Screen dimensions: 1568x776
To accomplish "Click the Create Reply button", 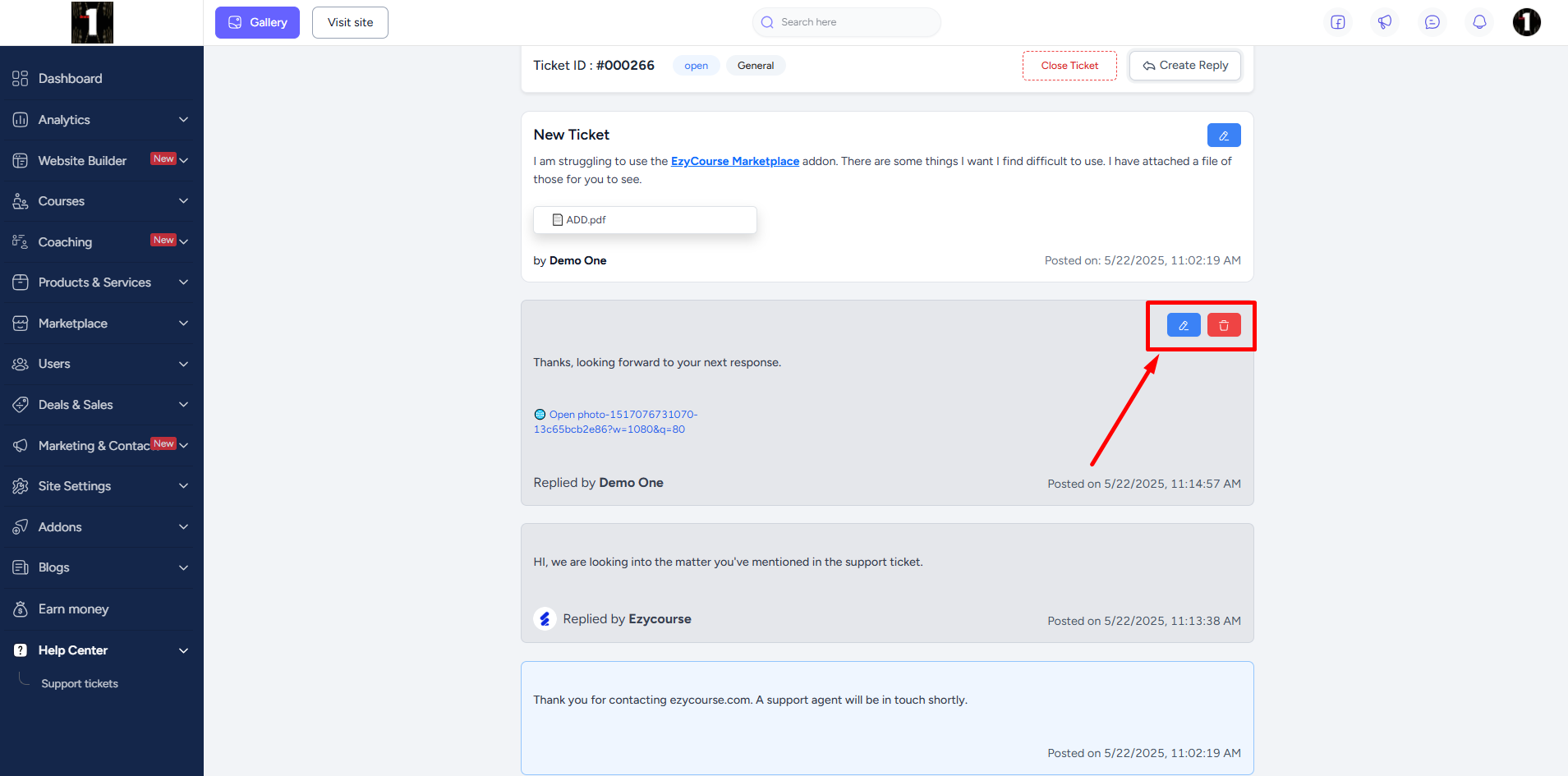I will 1185,66.
